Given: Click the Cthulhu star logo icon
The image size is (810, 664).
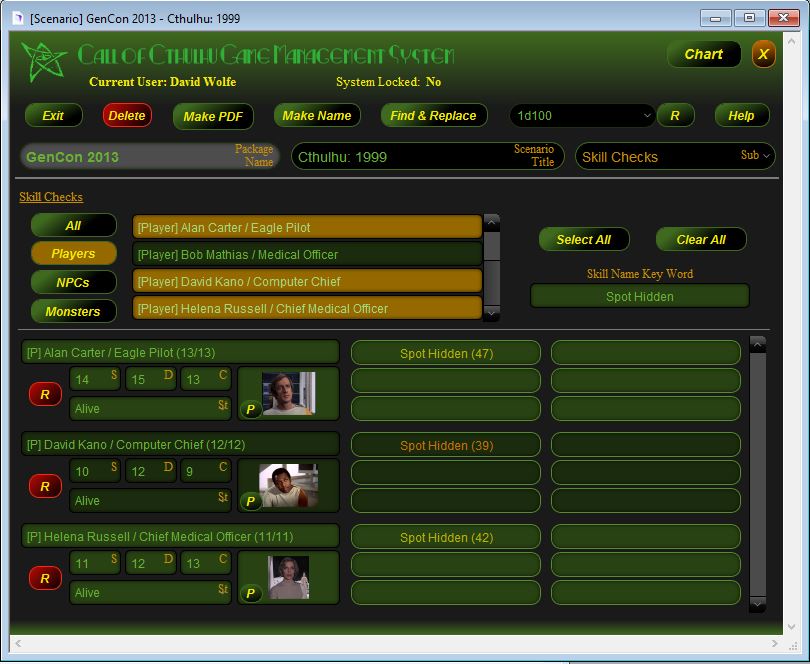Looking at the screenshot, I should pos(43,61).
